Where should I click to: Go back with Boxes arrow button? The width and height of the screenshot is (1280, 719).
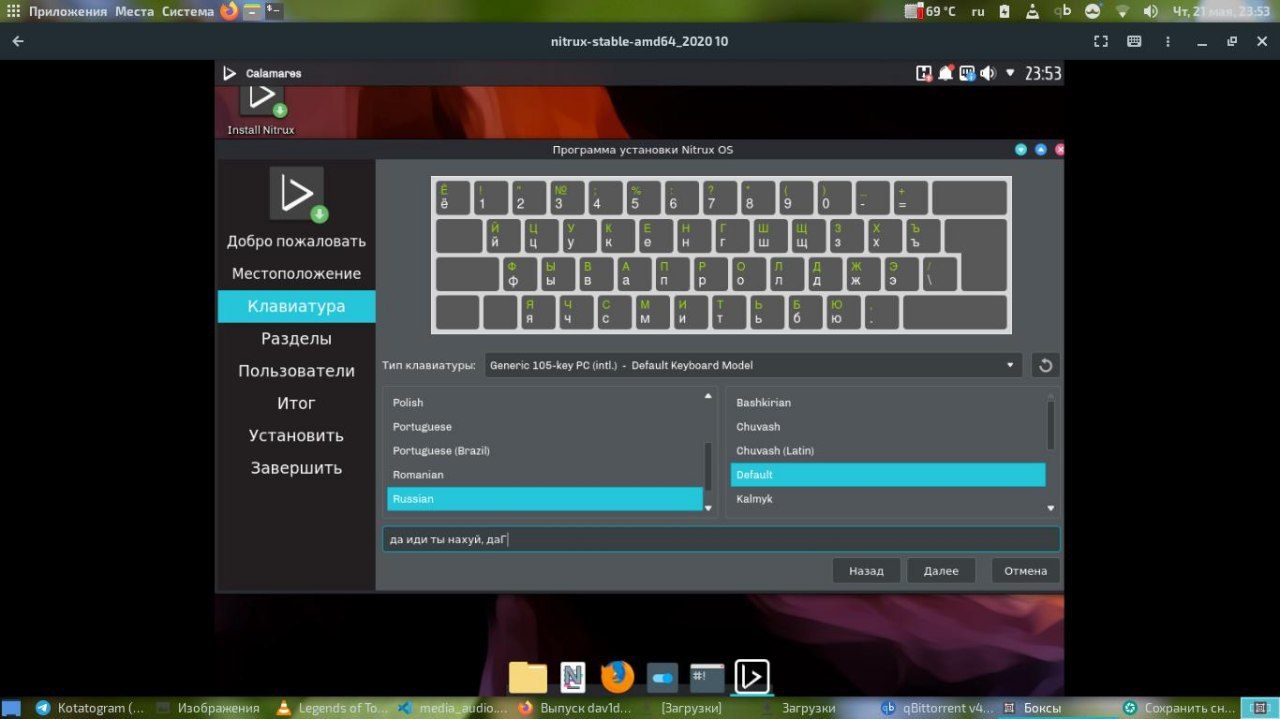click(18, 41)
